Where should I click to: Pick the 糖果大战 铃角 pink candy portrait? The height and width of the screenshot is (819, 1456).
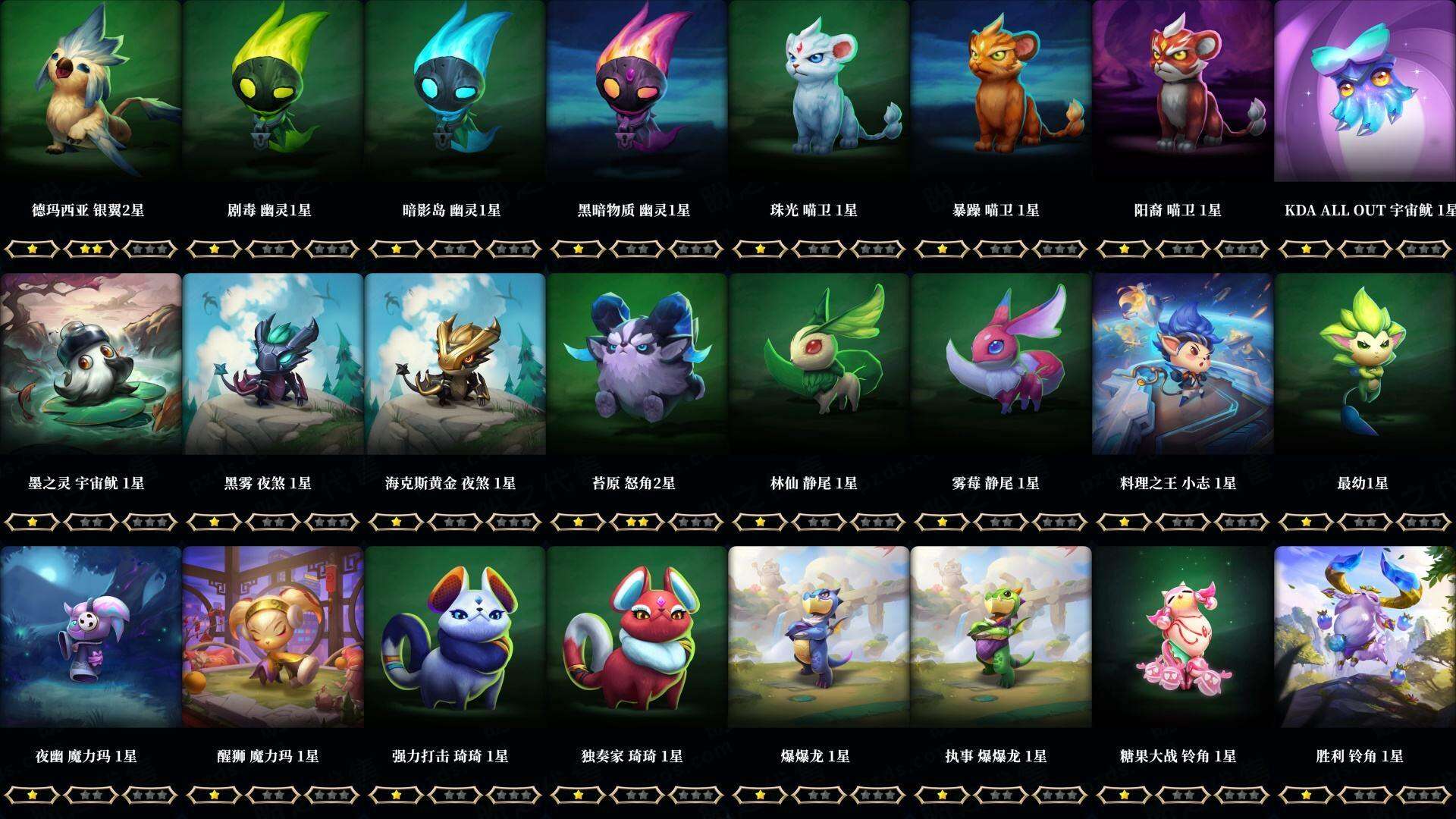(x=1183, y=637)
